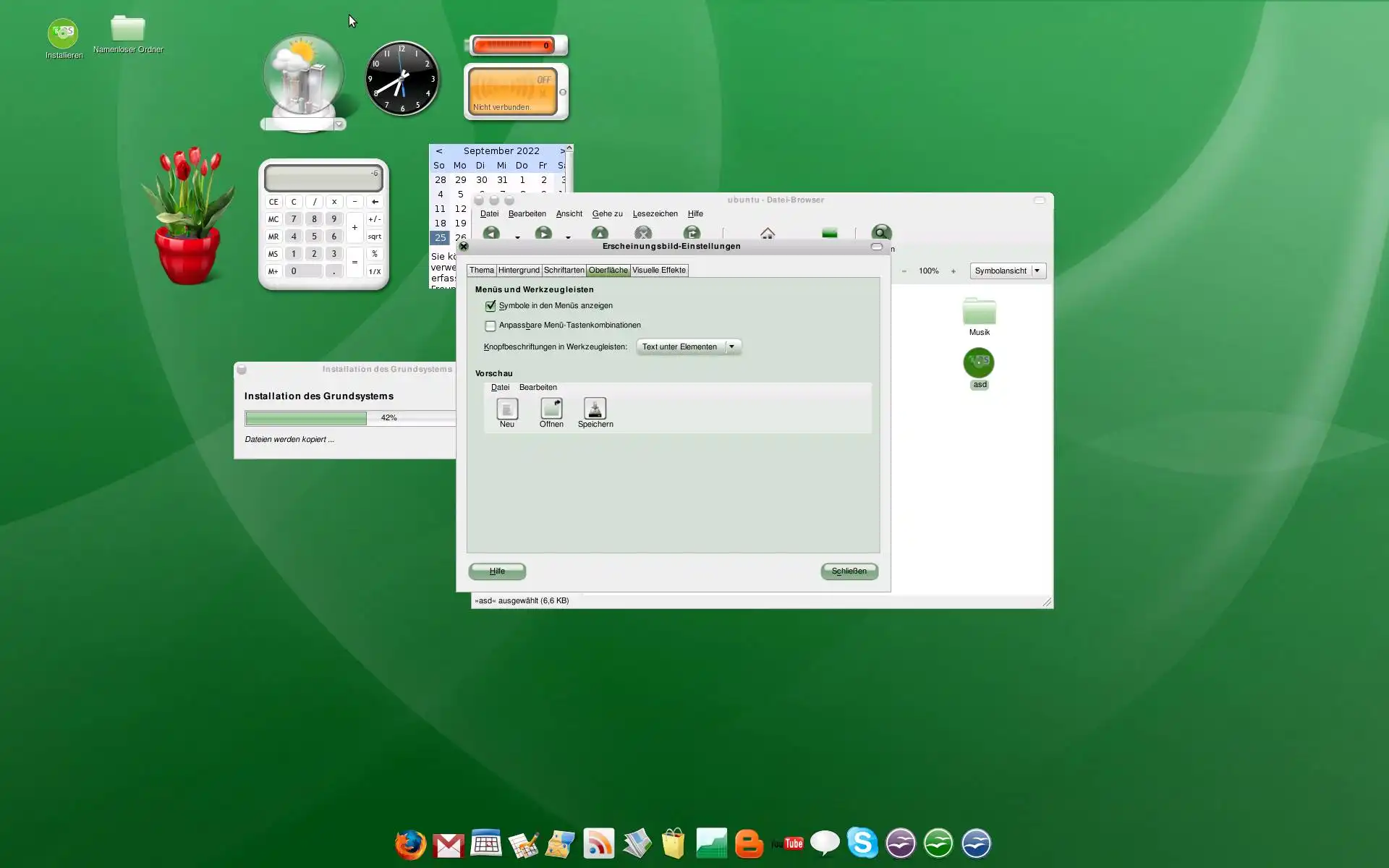Click the Hilfe button in settings dialog
This screenshot has width=1389, height=868.
[497, 571]
